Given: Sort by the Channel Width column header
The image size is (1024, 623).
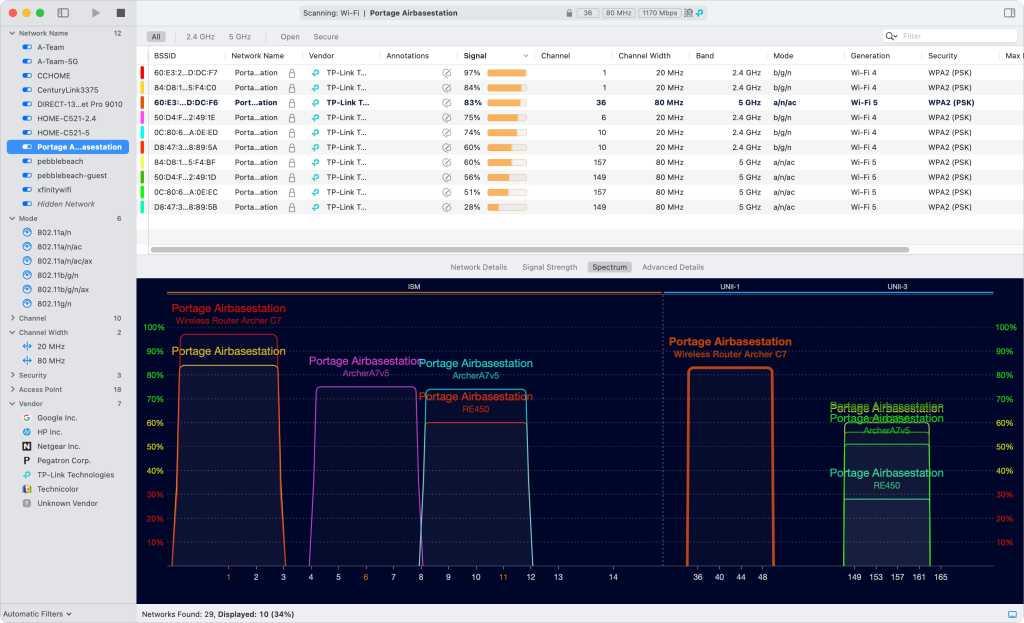Looking at the screenshot, I should 645,56.
